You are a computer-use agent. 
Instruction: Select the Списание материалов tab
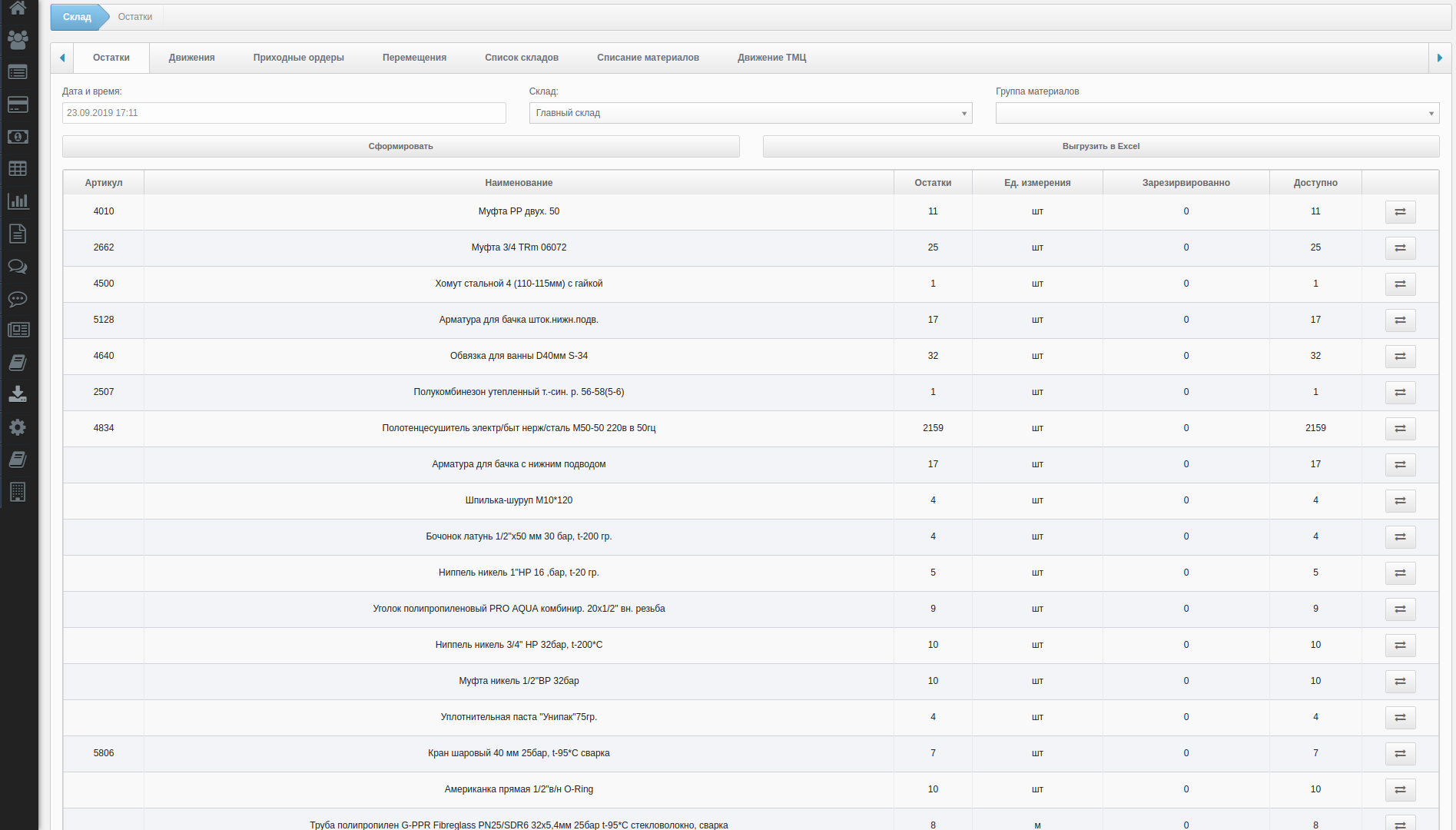(648, 58)
